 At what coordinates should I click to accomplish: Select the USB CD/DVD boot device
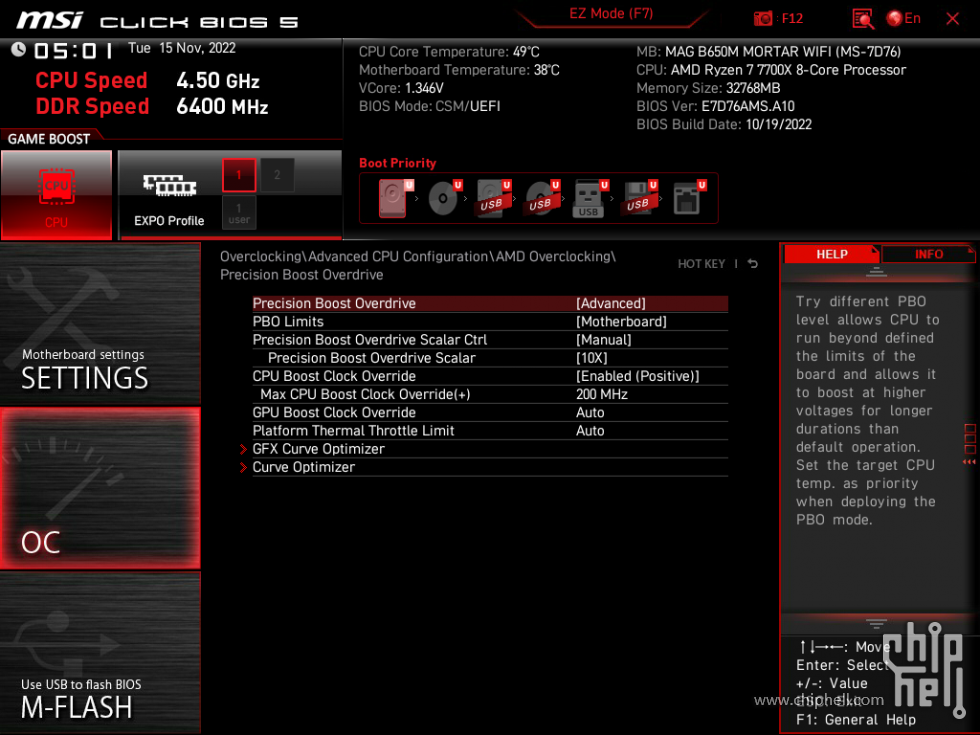tap(542, 198)
